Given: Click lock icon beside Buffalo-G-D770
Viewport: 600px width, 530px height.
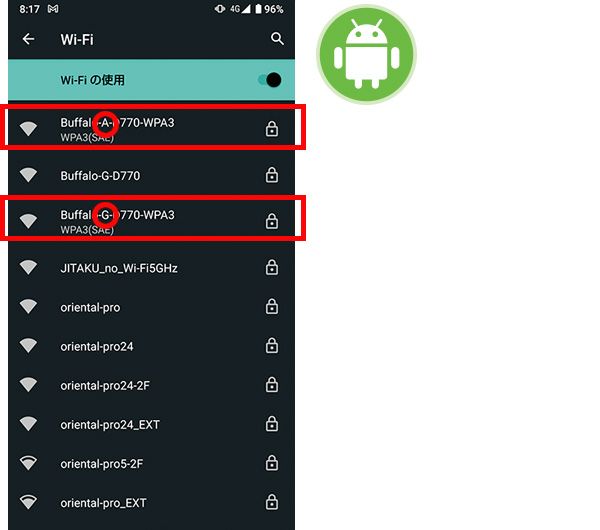Looking at the screenshot, I should pyautogui.click(x=272, y=175).
